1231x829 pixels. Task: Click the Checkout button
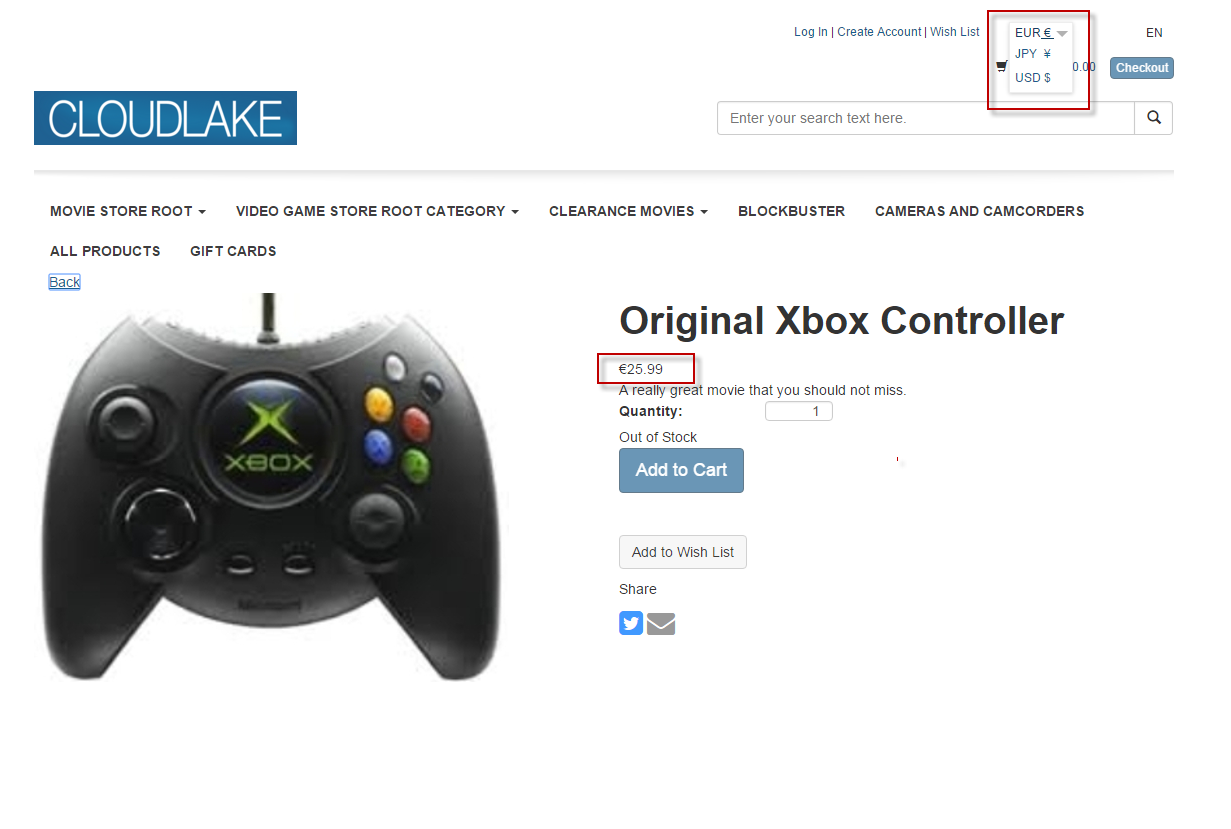pyautogui.click(x=1142, y=68)
